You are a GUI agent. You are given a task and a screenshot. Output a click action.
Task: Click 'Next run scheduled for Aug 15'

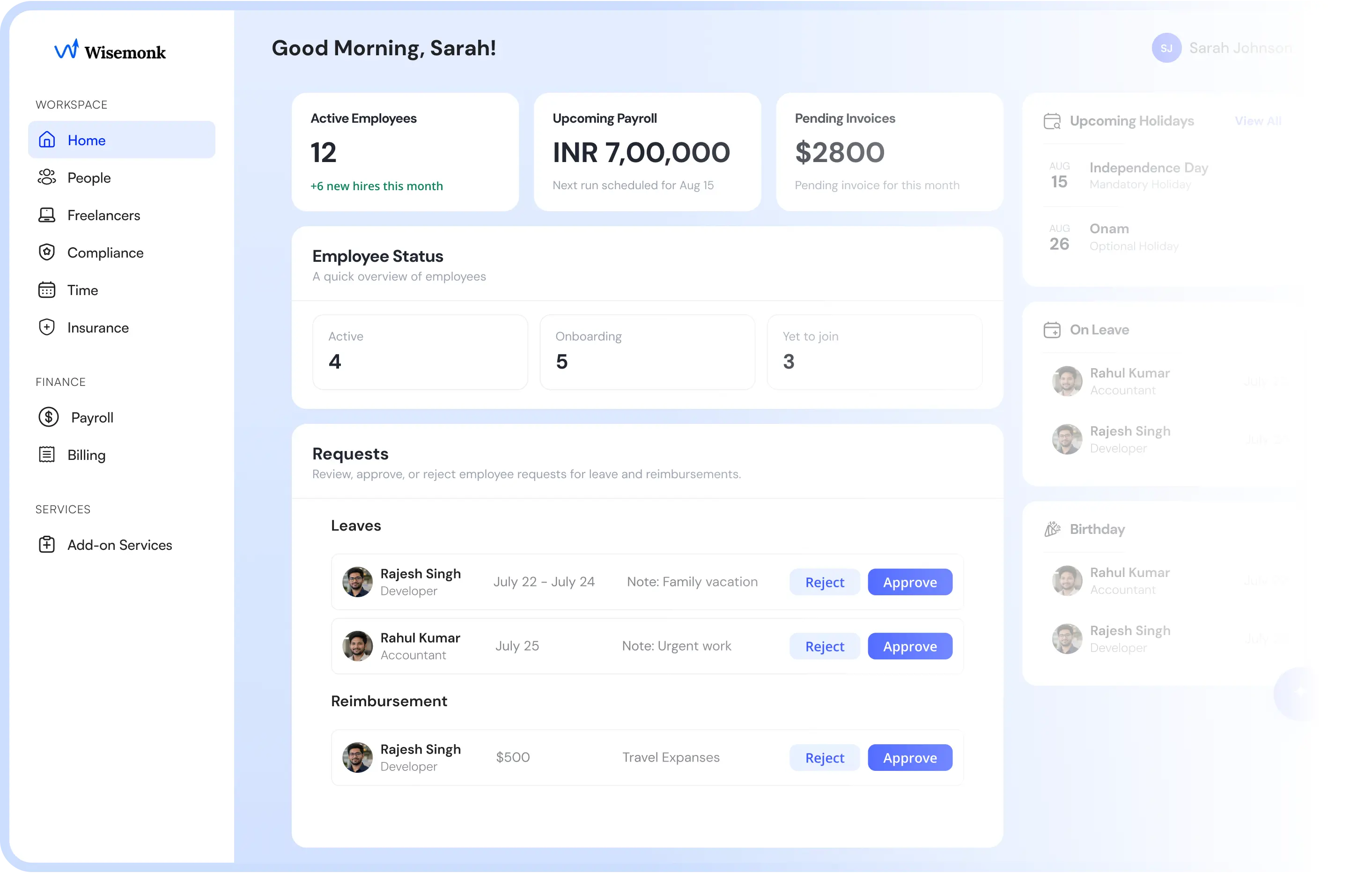(x=633, y=185)
